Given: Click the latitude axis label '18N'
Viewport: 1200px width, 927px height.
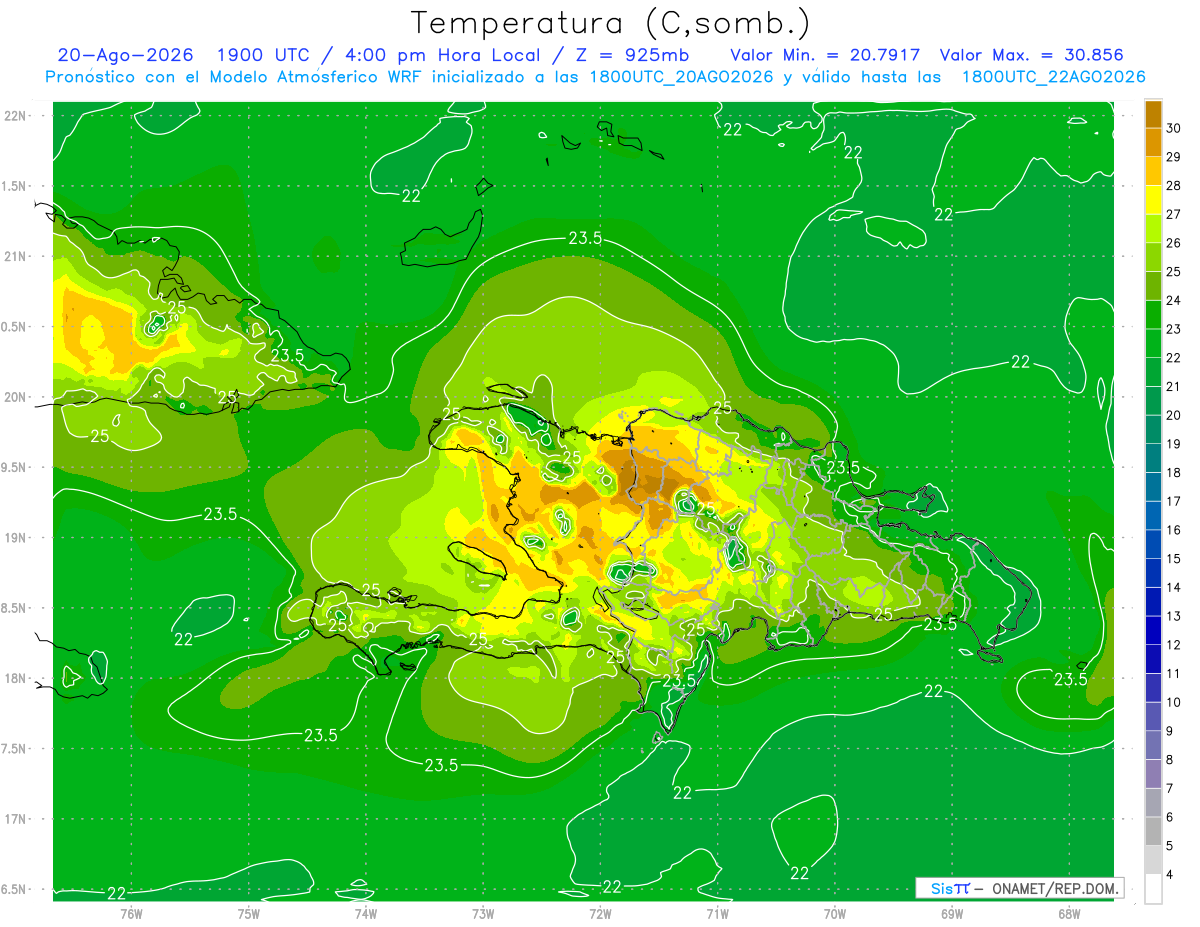Looking at the screenshot, I should click(14, 678).
